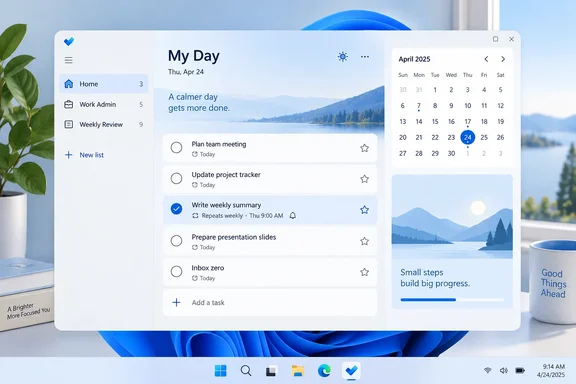Screen dimensions: 576x384
Task: Open Microsoft Edge from the taskbar
Action: 324,371
